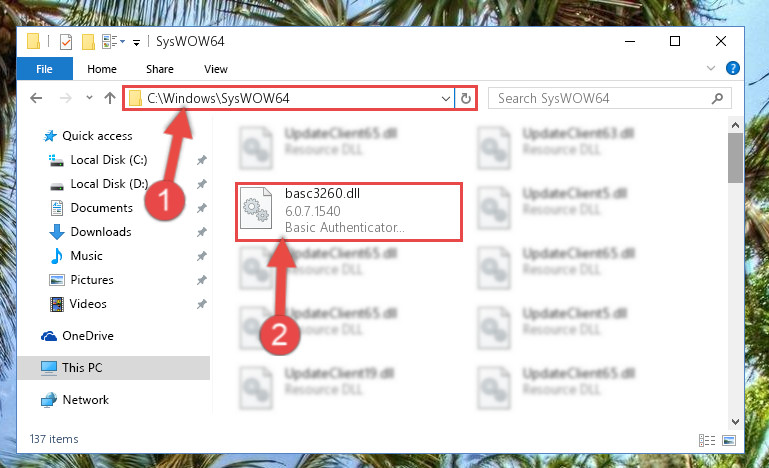
Task: Click the address bar path C:\Windows\SysWOW64
Action: [x=218, y=99]
